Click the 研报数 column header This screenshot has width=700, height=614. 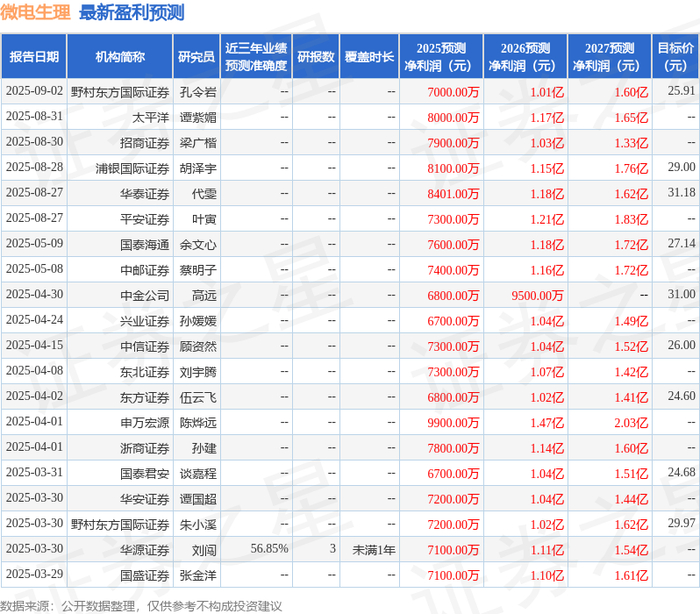point(316,57)
